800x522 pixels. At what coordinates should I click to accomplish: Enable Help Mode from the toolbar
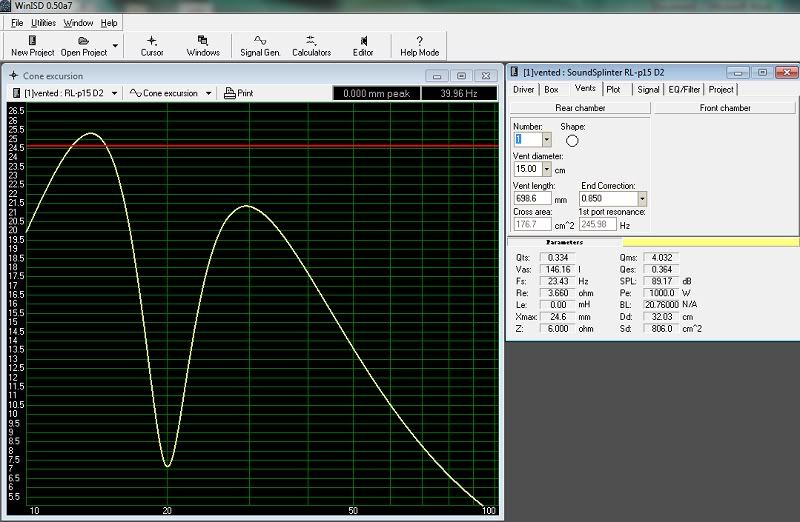click(419, 45)
